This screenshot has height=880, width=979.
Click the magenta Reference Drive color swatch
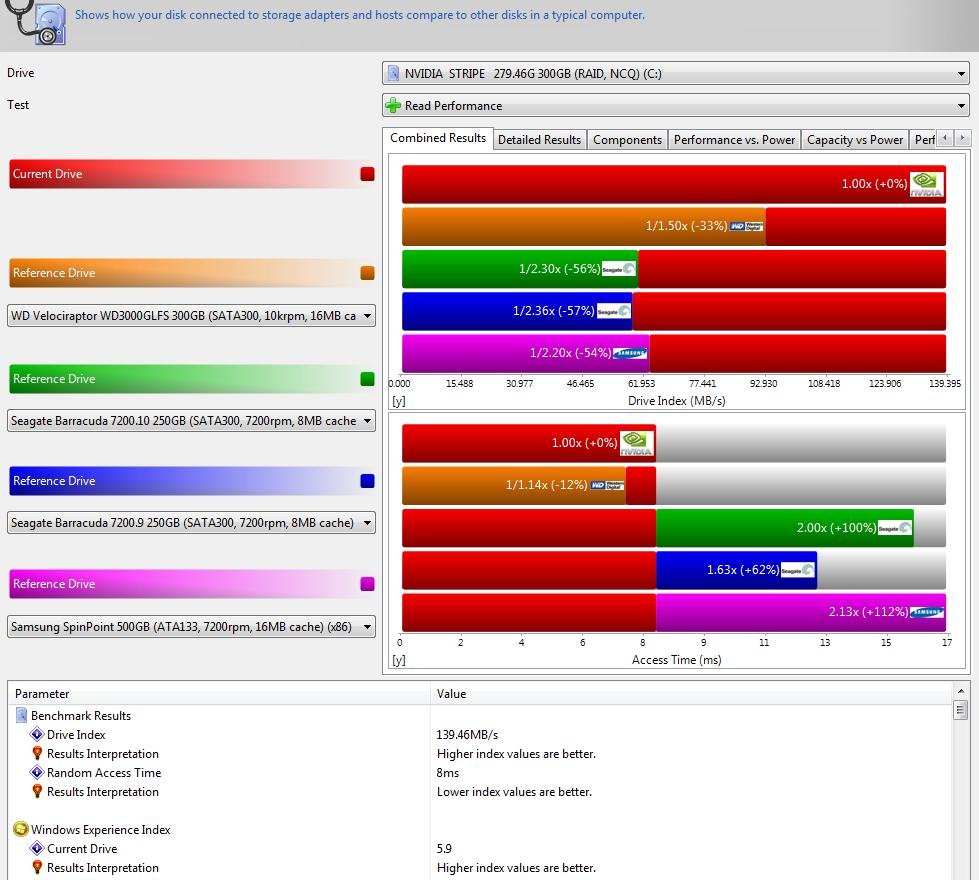click(x=368, y=584)
